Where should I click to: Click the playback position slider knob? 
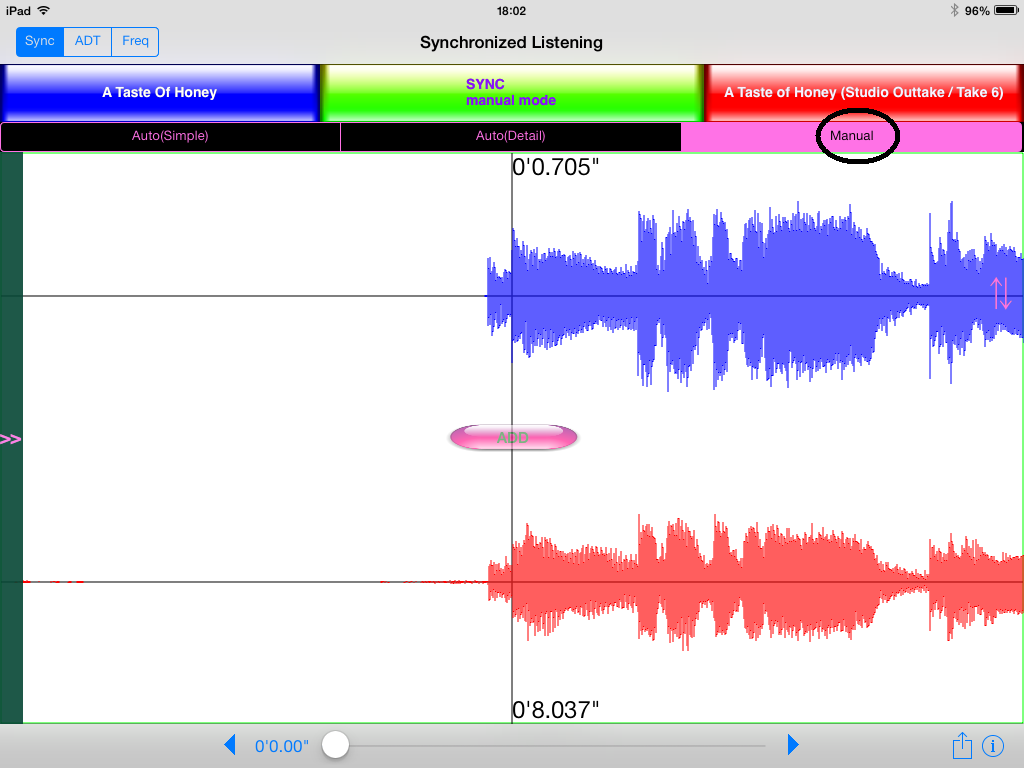(x=335, y=744)
